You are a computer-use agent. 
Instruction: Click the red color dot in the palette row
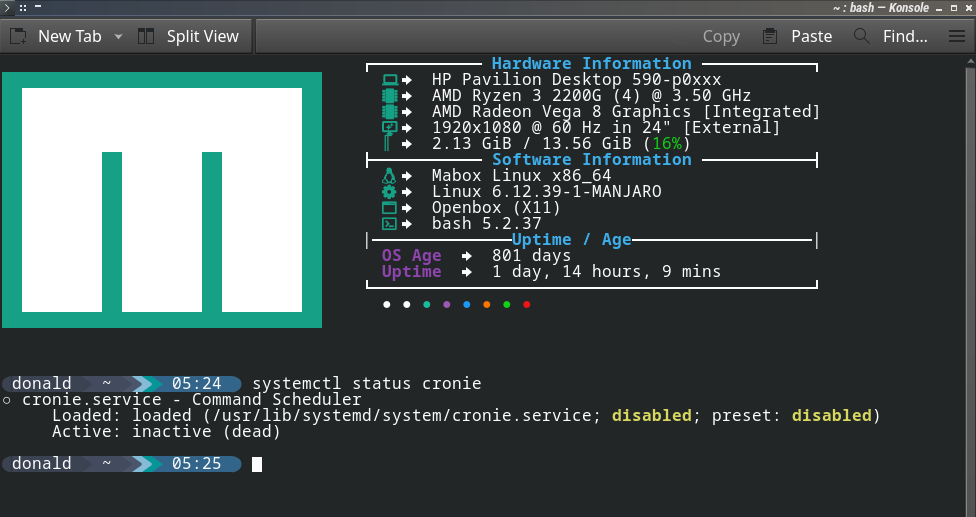pyautogui.click(x=527, y=304)
